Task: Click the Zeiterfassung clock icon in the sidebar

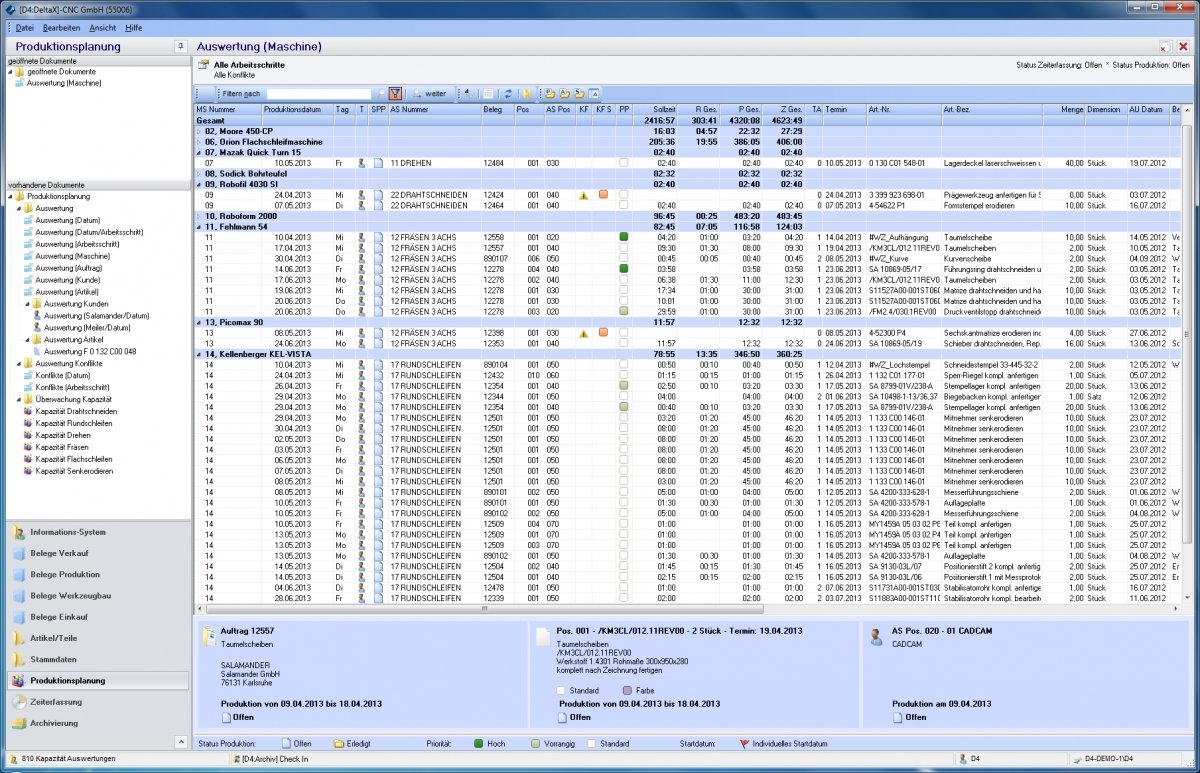Action: (19, 702)
